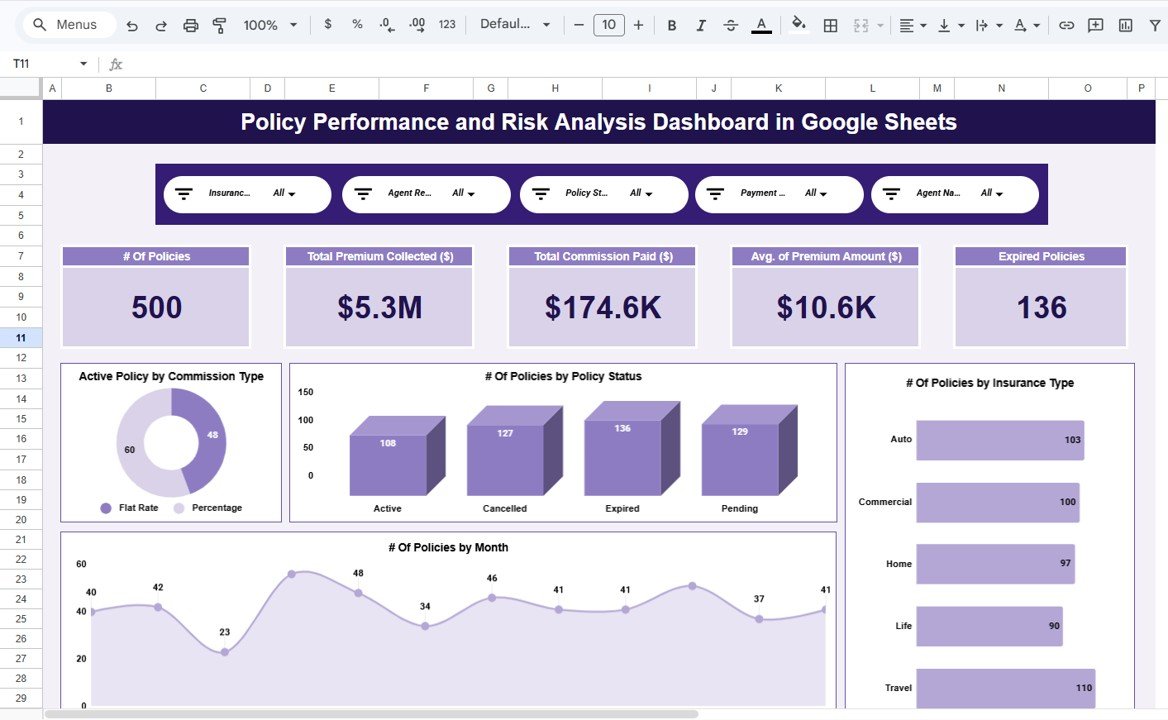1168x720 pixels.
Task: Apply currency format with dollar sign icon
Action: pyautogui.click(x=327, y=24)
